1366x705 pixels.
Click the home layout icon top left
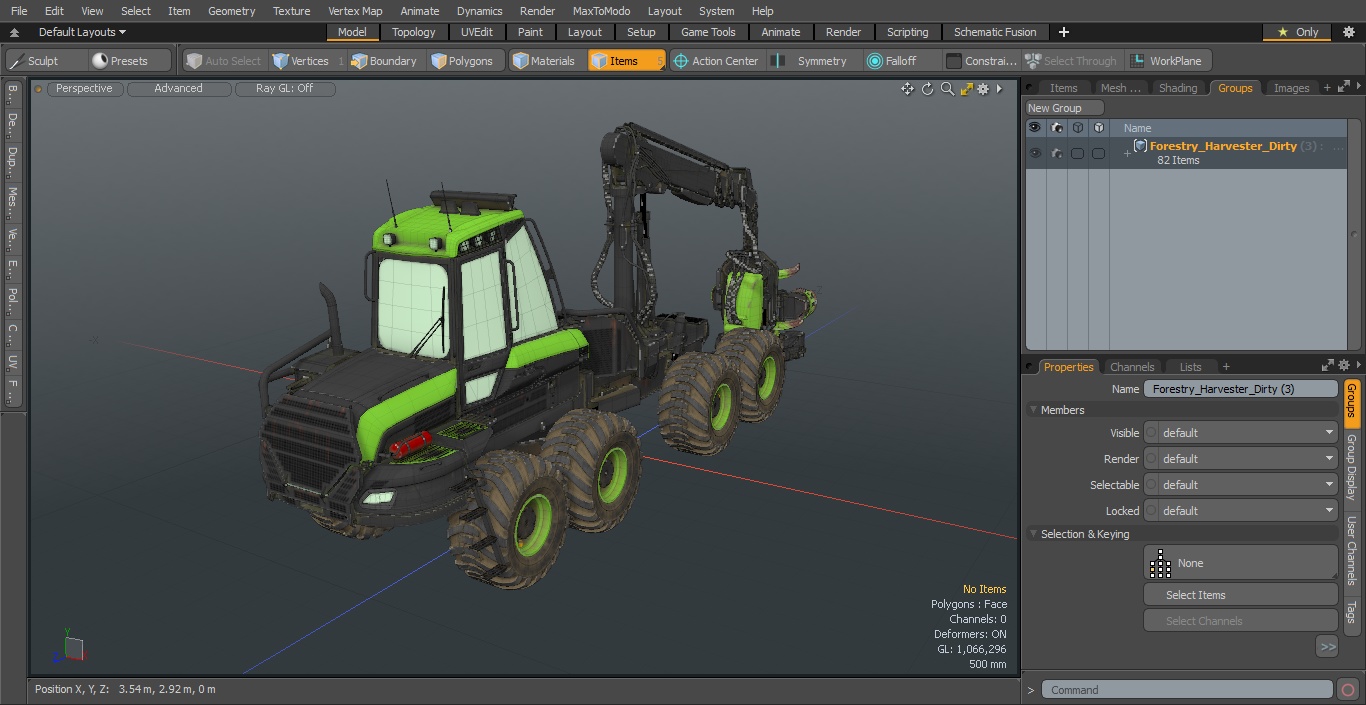click(x=14, y=32)
